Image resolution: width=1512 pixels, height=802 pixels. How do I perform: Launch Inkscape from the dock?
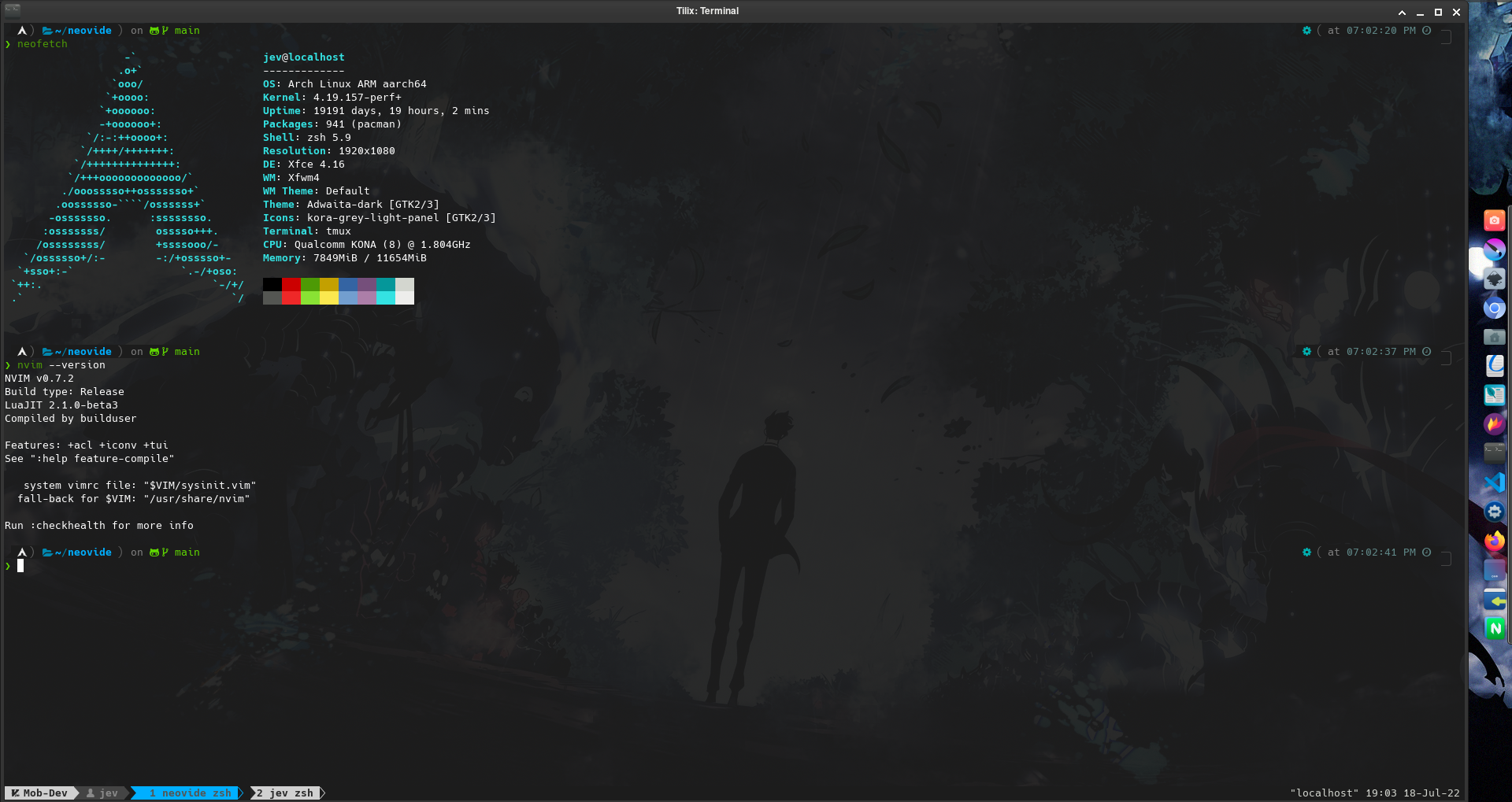click(1494, 279)
